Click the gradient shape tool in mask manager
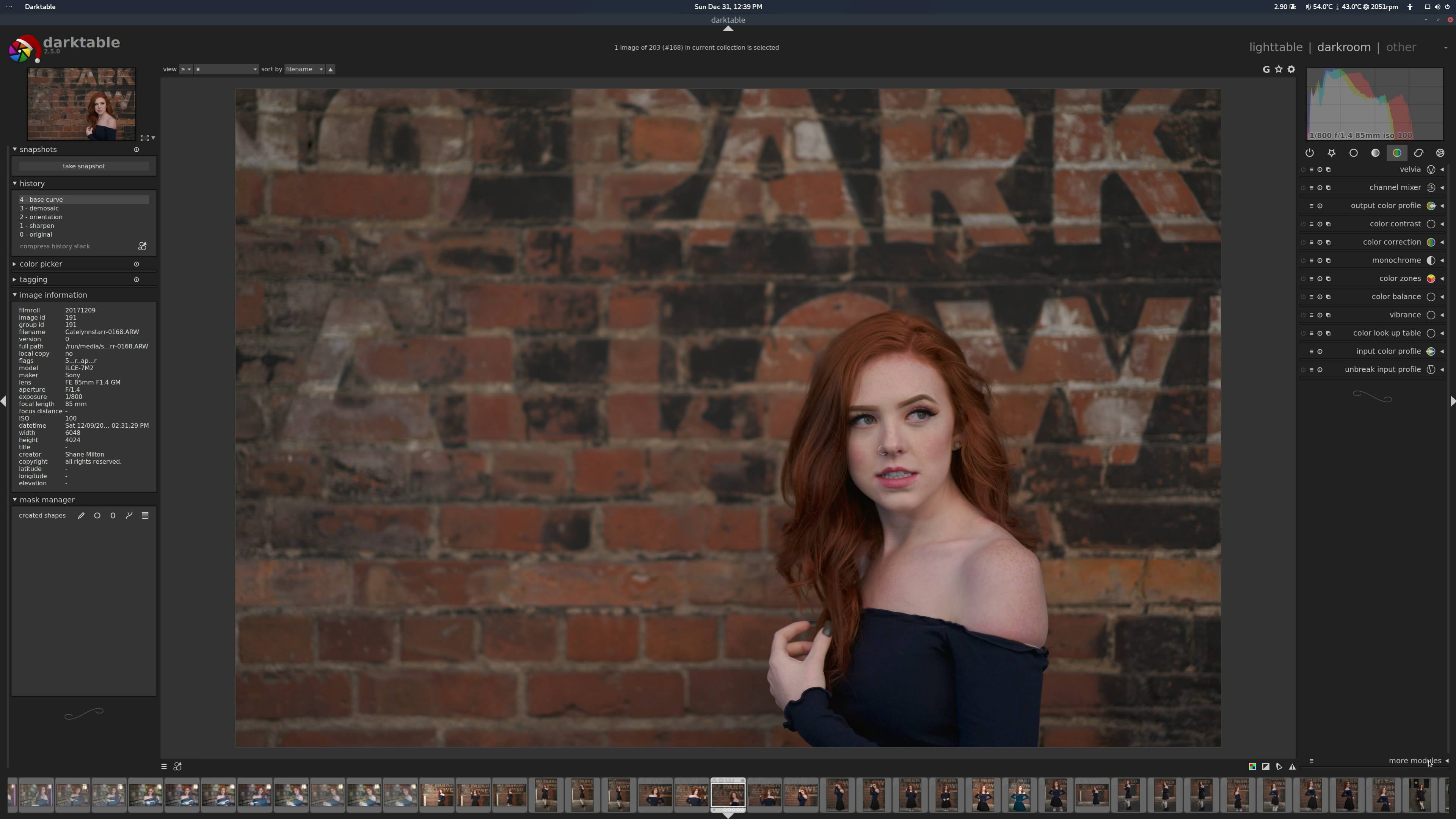This screenshot has height=819, width=1456. [x=145, y=516]
